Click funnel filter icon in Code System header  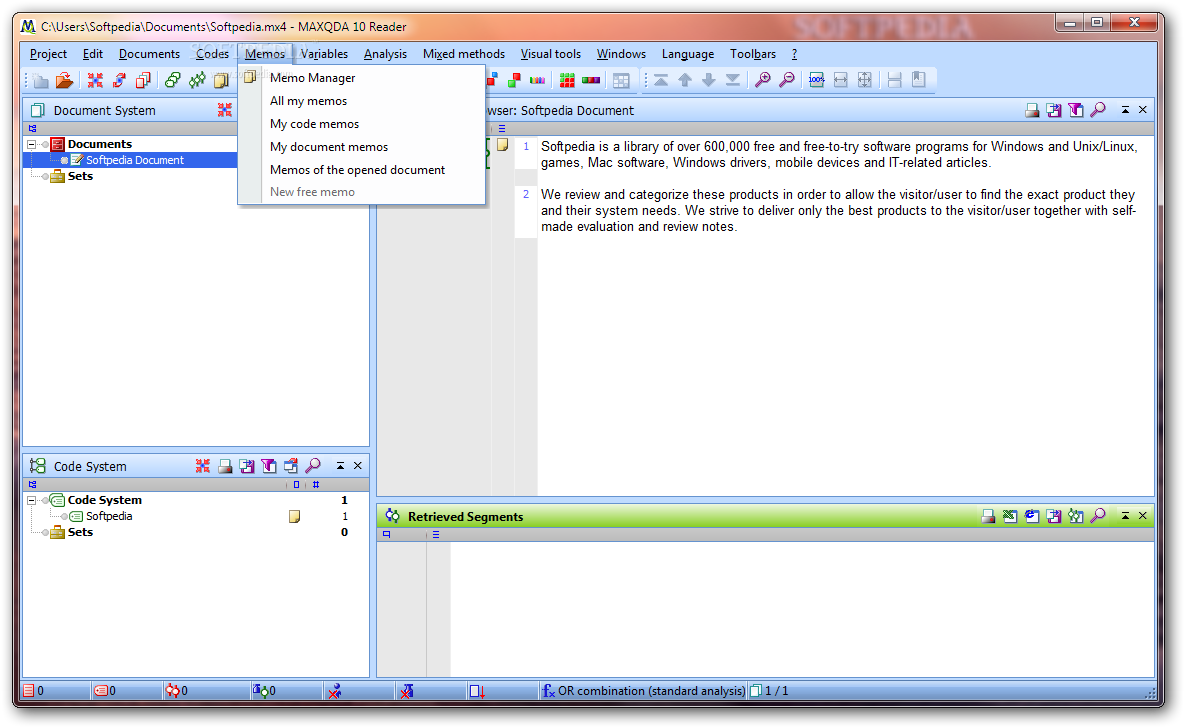click(x=269, y=466)
